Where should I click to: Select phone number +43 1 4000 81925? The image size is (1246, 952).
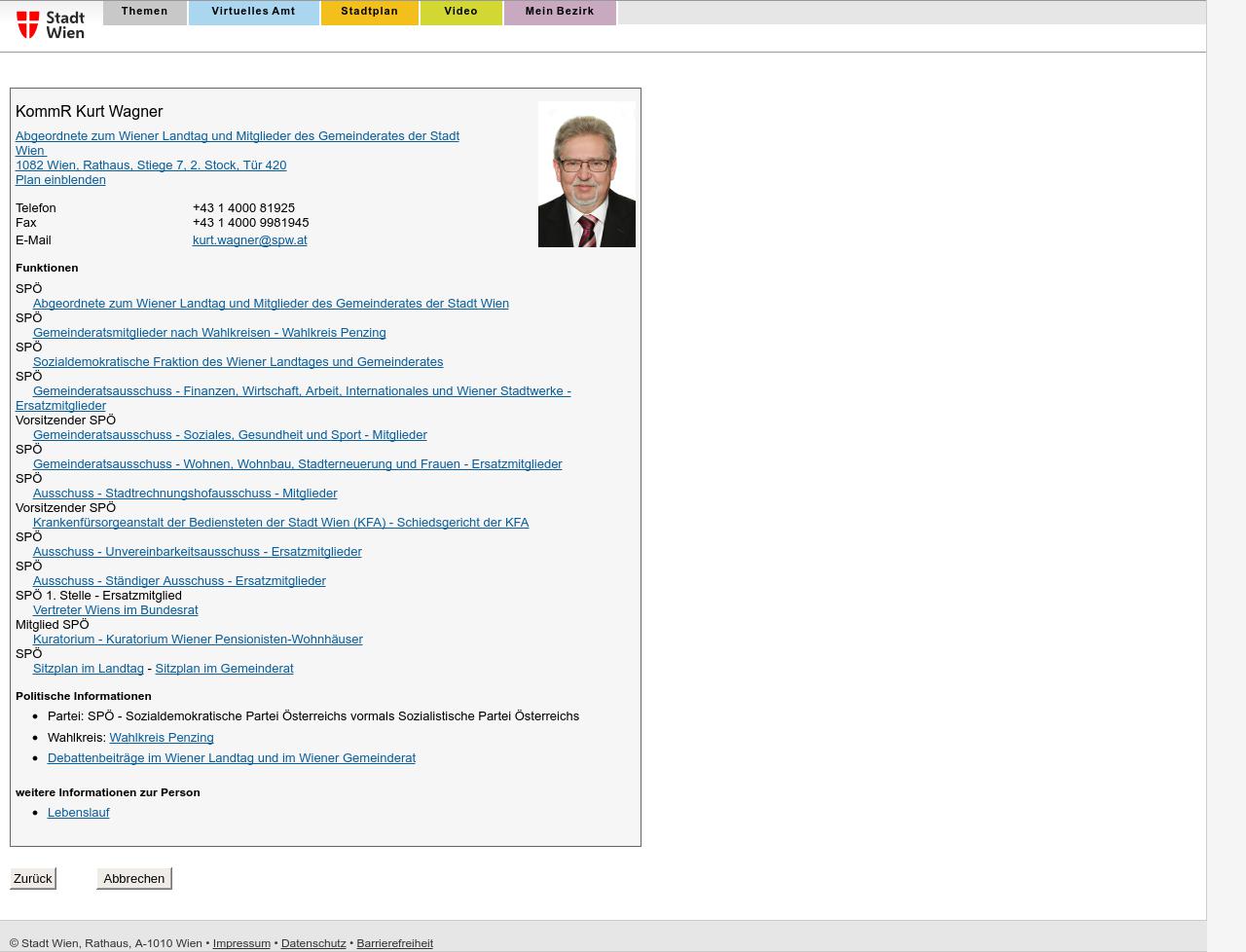tap(243, 208)
